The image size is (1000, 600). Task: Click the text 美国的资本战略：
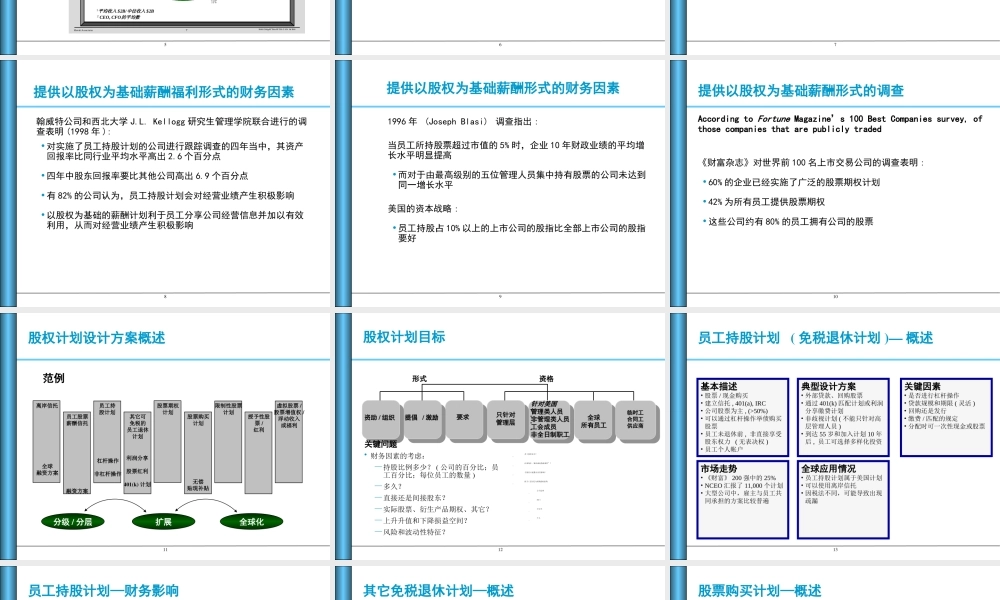tap(422, 209)
